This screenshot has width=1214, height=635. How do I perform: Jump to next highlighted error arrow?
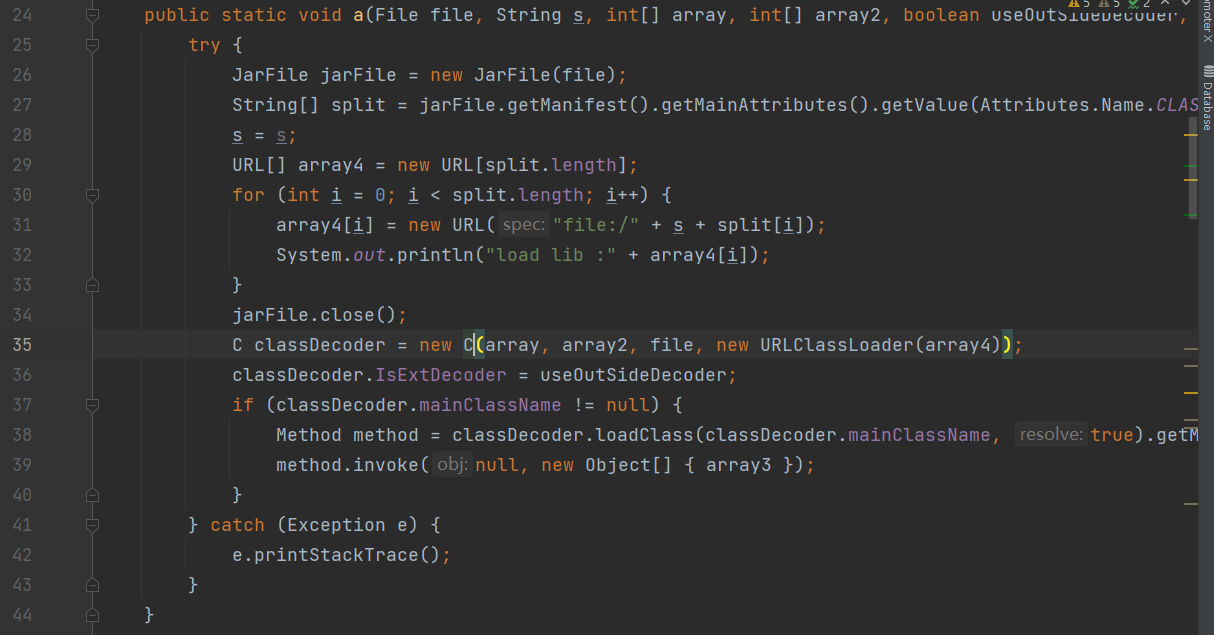click(x=1186, y=4)
